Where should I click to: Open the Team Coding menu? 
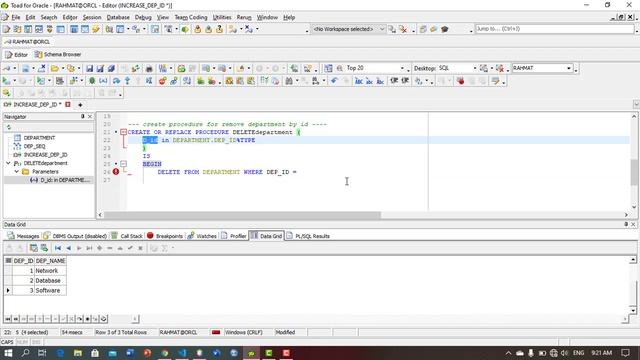tap(191, 17)
